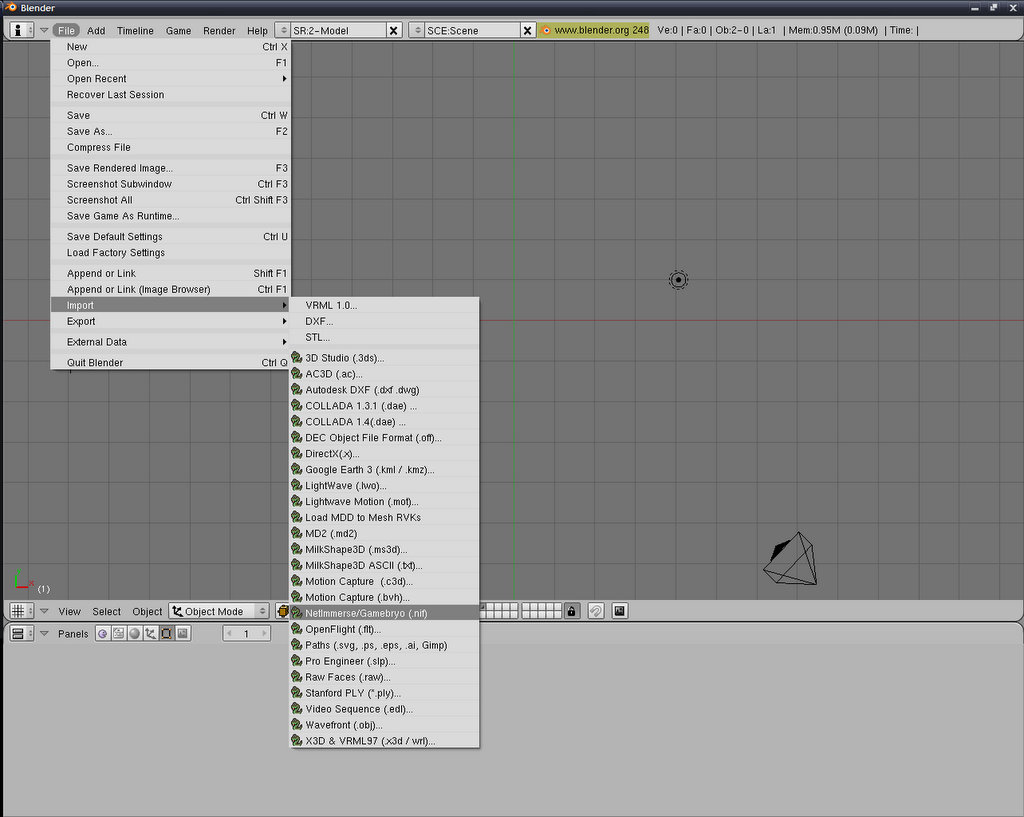Switch to the Script buttons icon
This screenshot has width=1024, height=817.
tap(118, 634)
